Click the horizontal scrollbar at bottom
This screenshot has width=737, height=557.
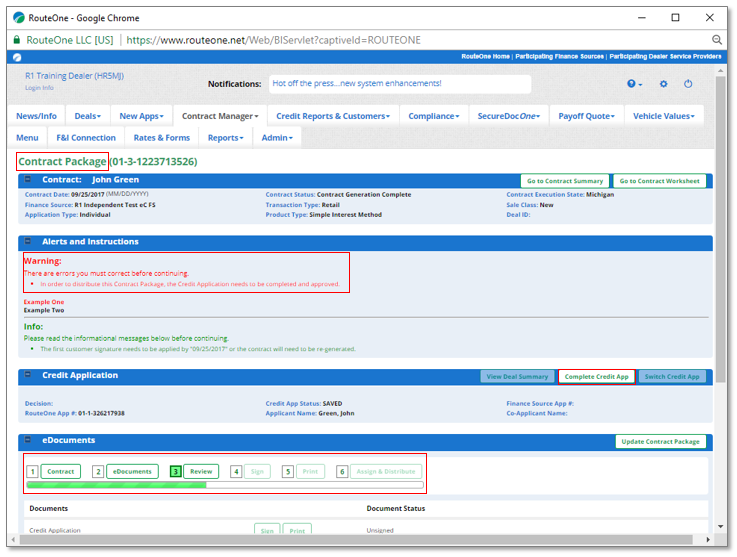[x=356, y=539]
